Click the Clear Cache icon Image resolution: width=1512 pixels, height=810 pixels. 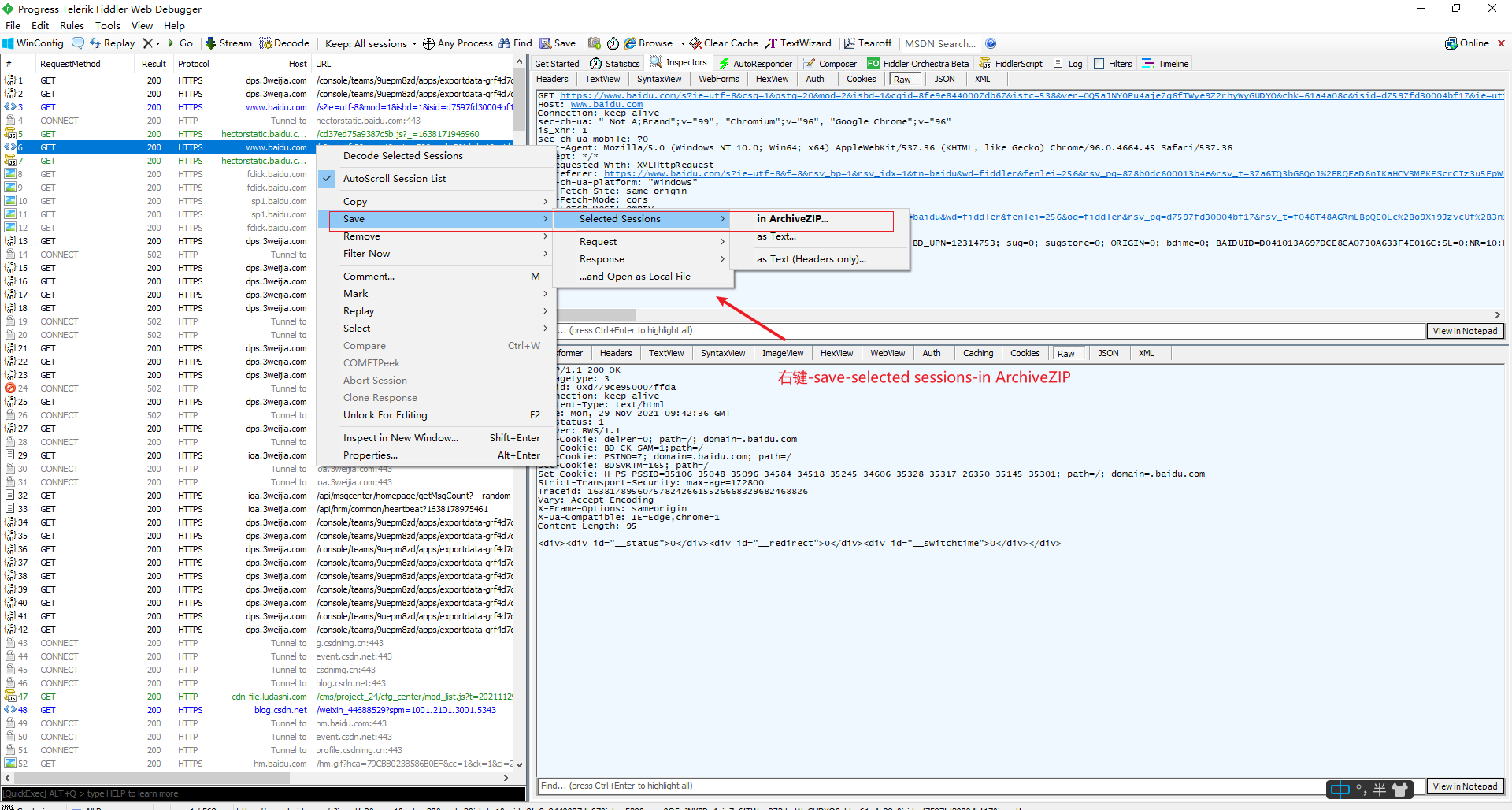pyautogui.click(x=695, y=43)
